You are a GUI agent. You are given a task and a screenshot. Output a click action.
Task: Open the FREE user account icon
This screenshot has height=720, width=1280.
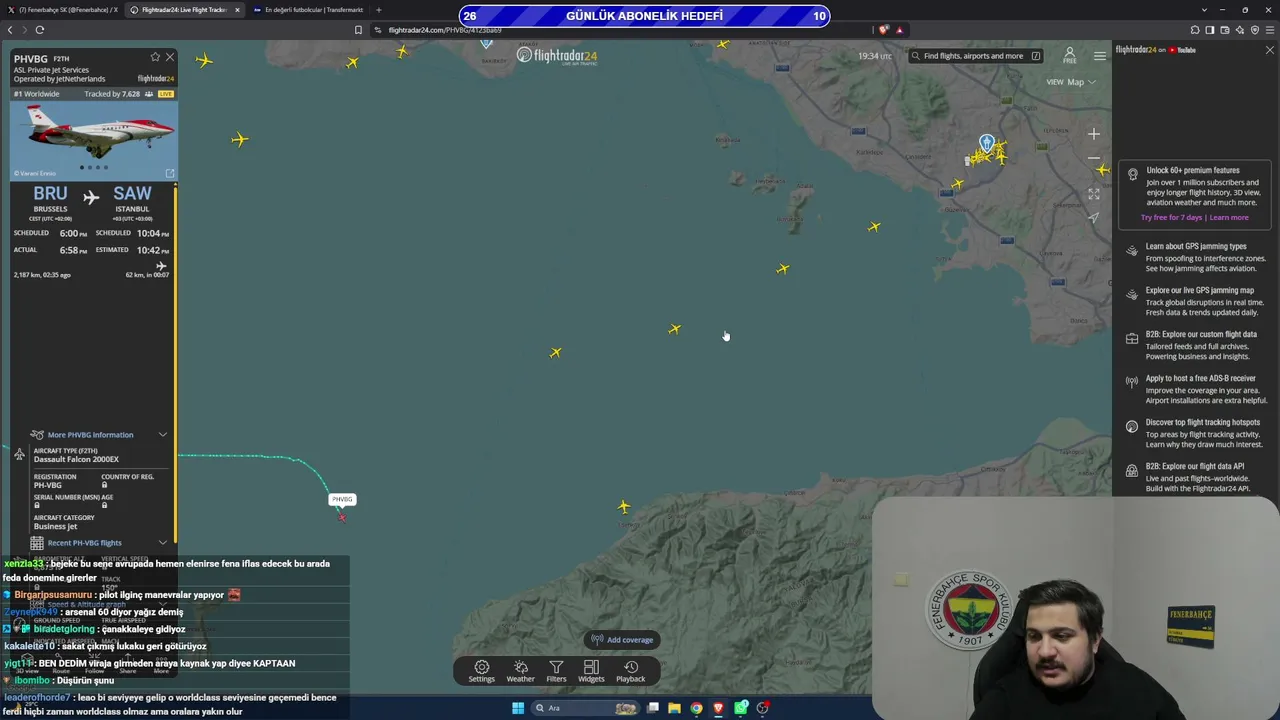(1069, 55)
